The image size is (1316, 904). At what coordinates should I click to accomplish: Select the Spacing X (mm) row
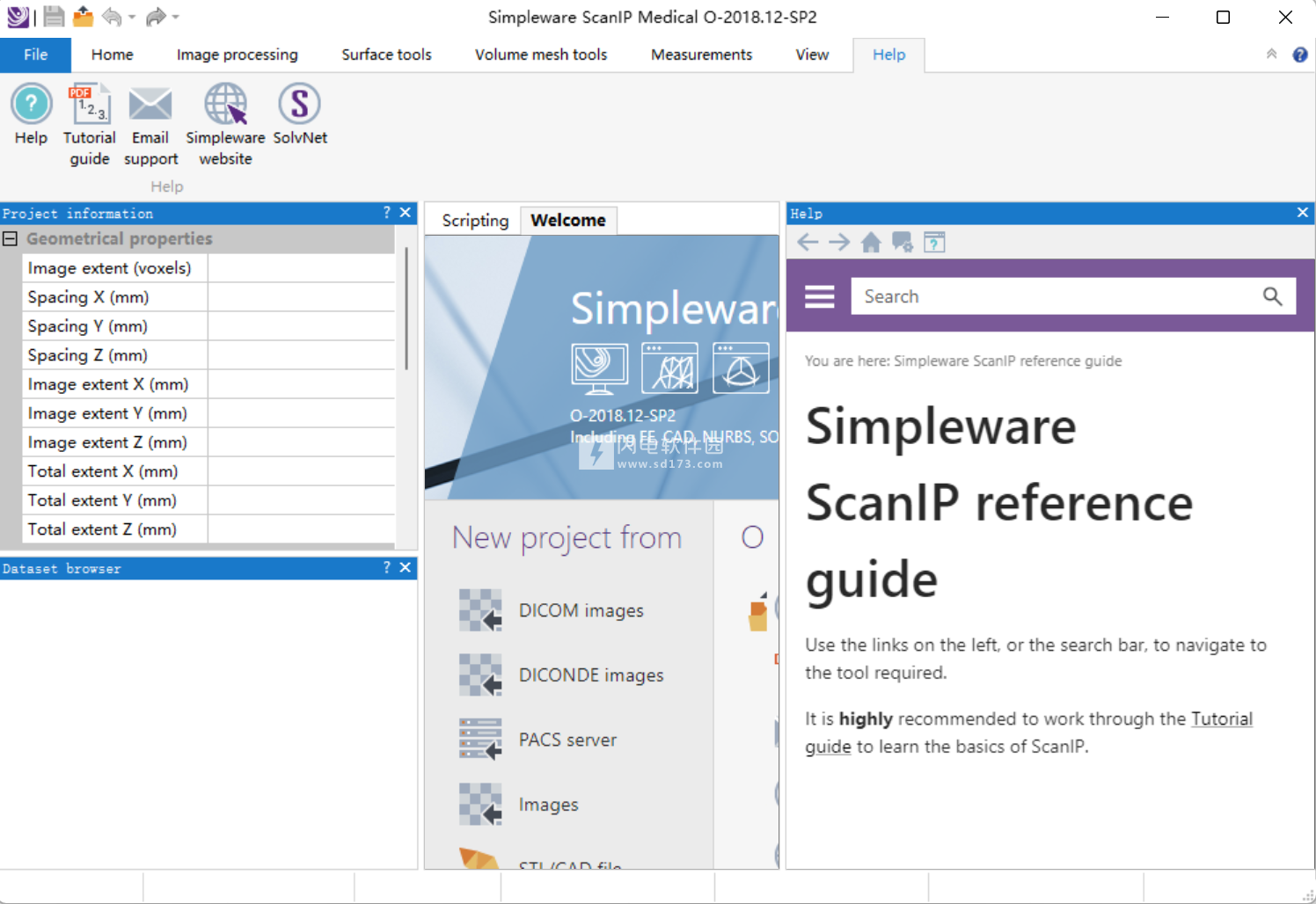point(208,297)
